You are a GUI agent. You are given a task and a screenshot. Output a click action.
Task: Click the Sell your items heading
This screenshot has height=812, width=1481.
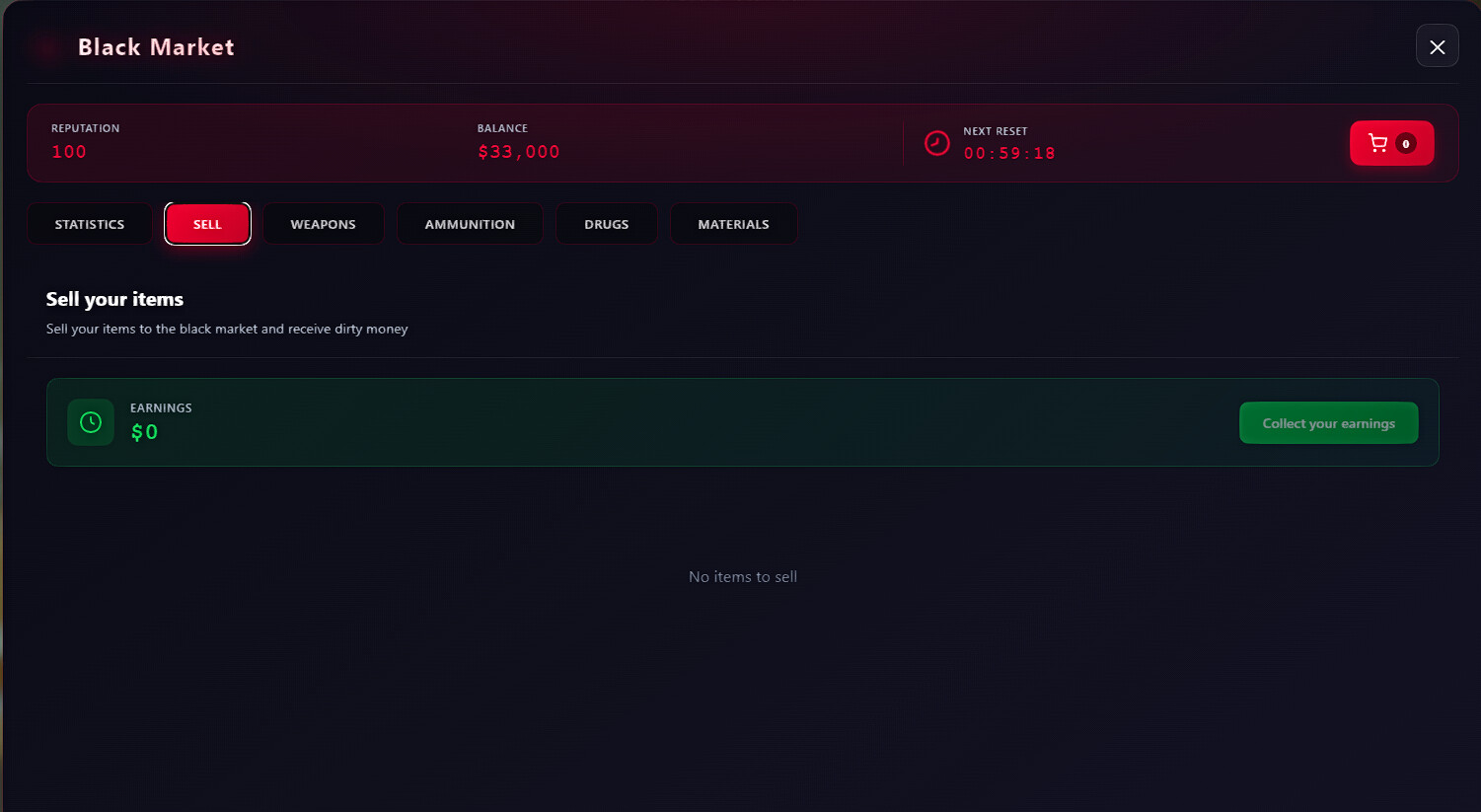[114, 299]
